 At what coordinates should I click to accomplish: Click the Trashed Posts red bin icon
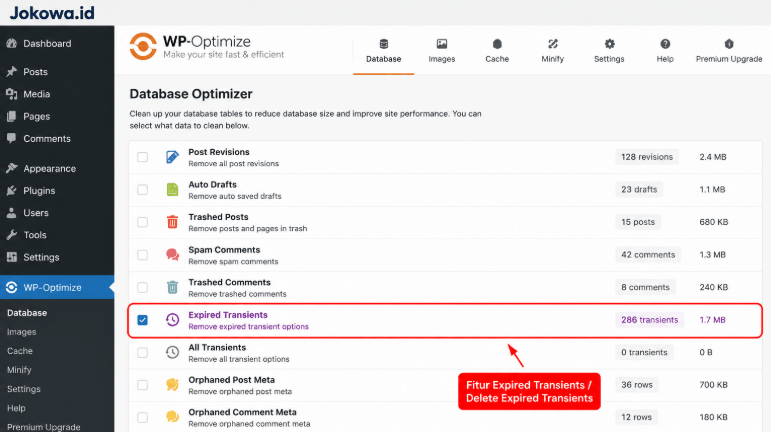(172, 222)
